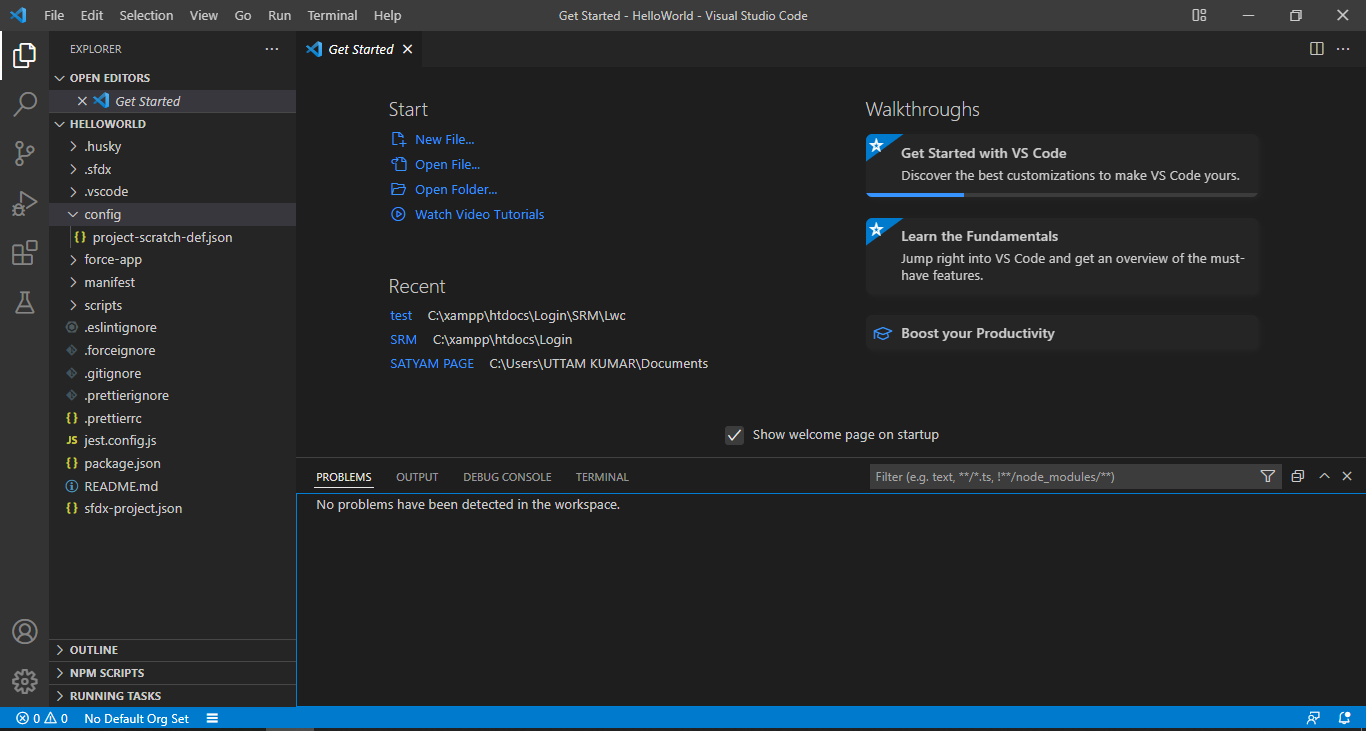Open the Testing beaker icon
Screen dimensions: 1366x731
pyautogui.click(x=24, y=302)
